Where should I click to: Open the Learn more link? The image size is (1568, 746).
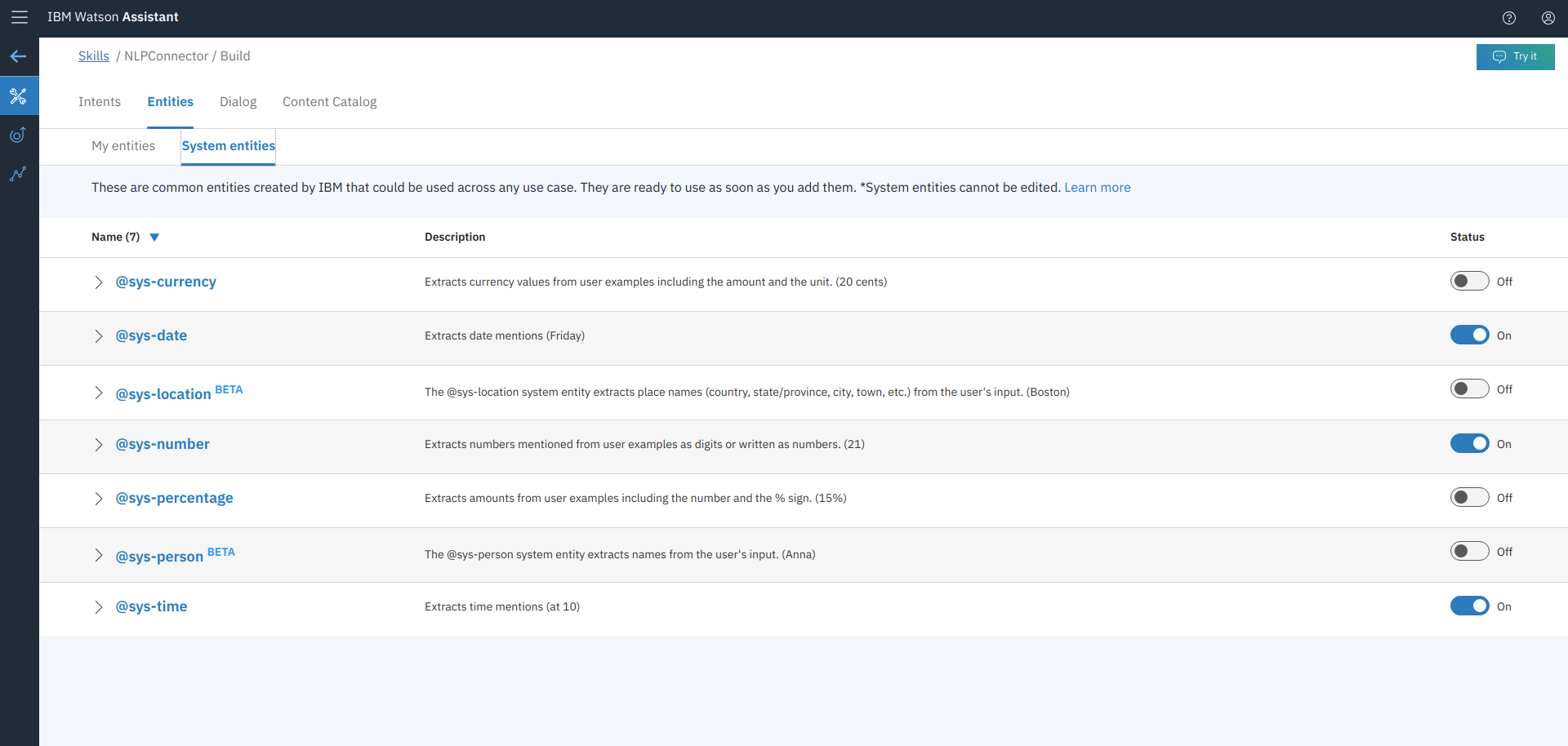coord(1097,188)
